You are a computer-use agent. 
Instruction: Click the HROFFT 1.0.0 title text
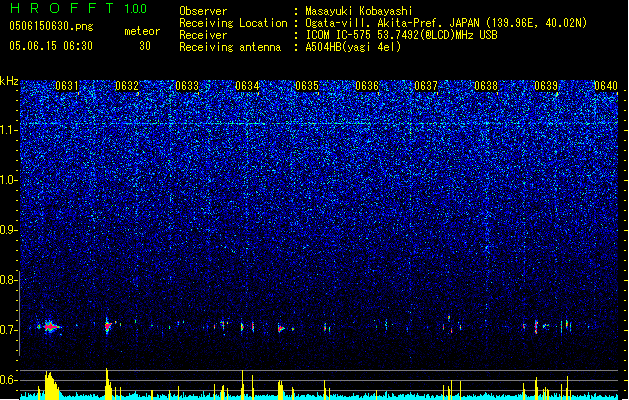[x=78, y=8]
